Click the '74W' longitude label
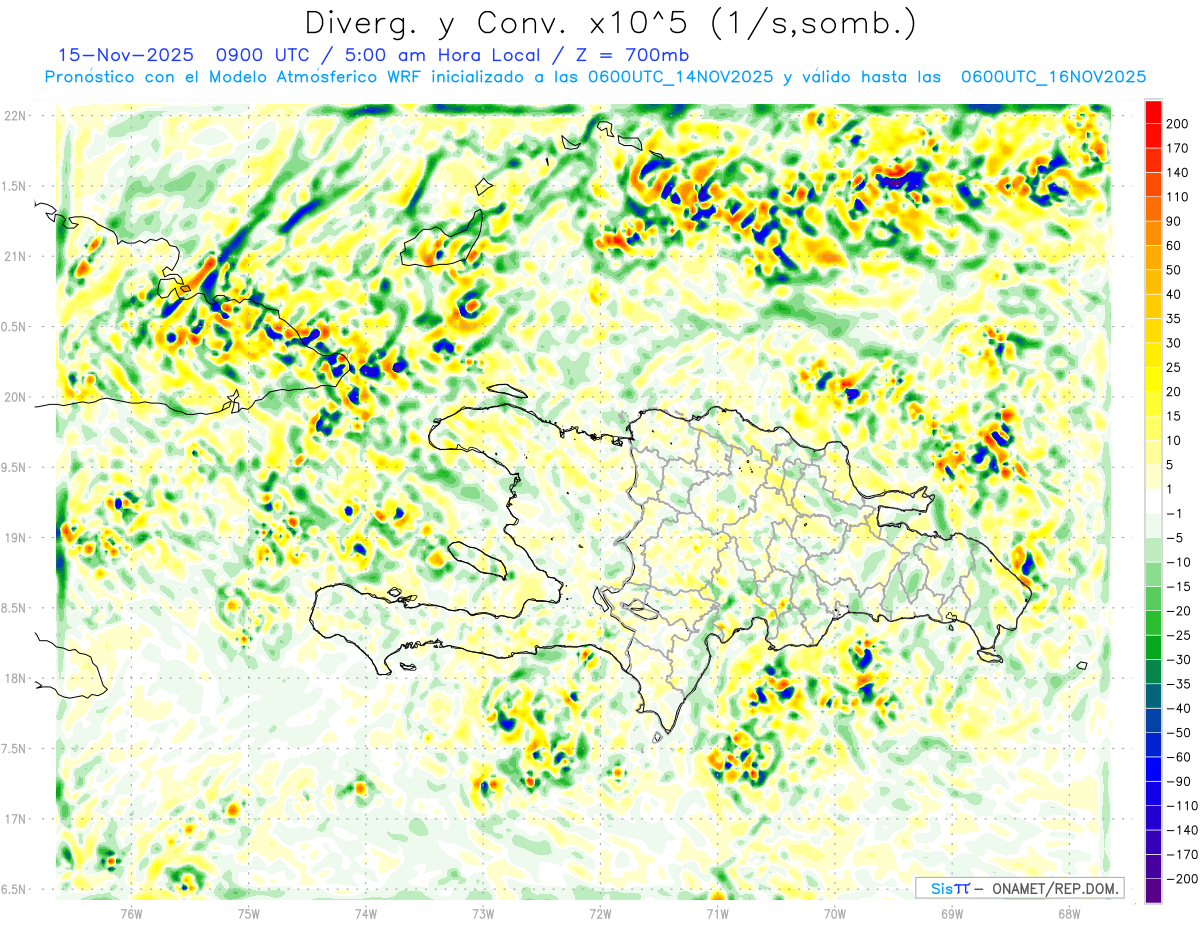Viewport: 1200px width, 927px height. click(x=366, y=912)
